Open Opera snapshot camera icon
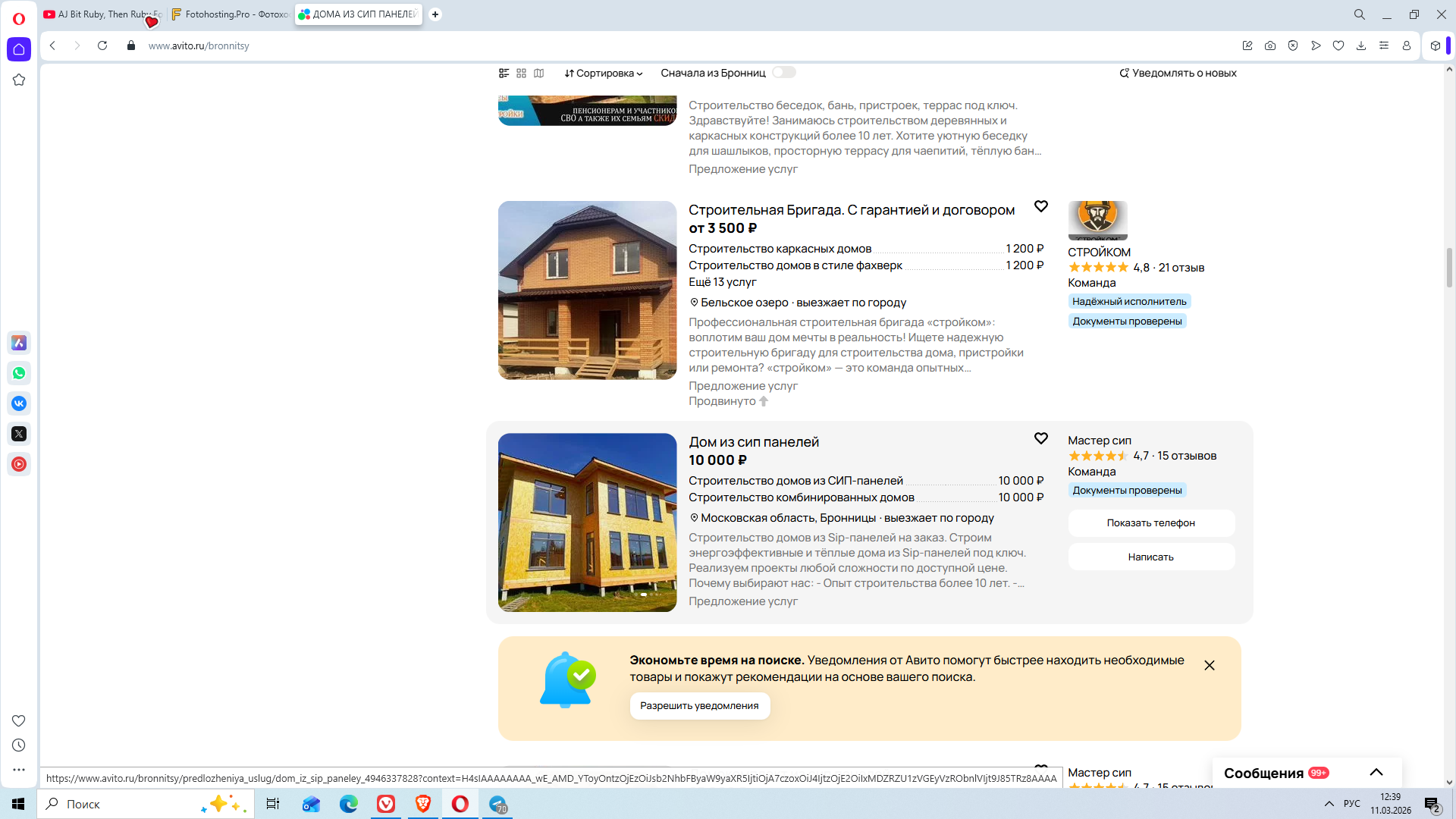1456x819 pixels. coord(1270,46)
